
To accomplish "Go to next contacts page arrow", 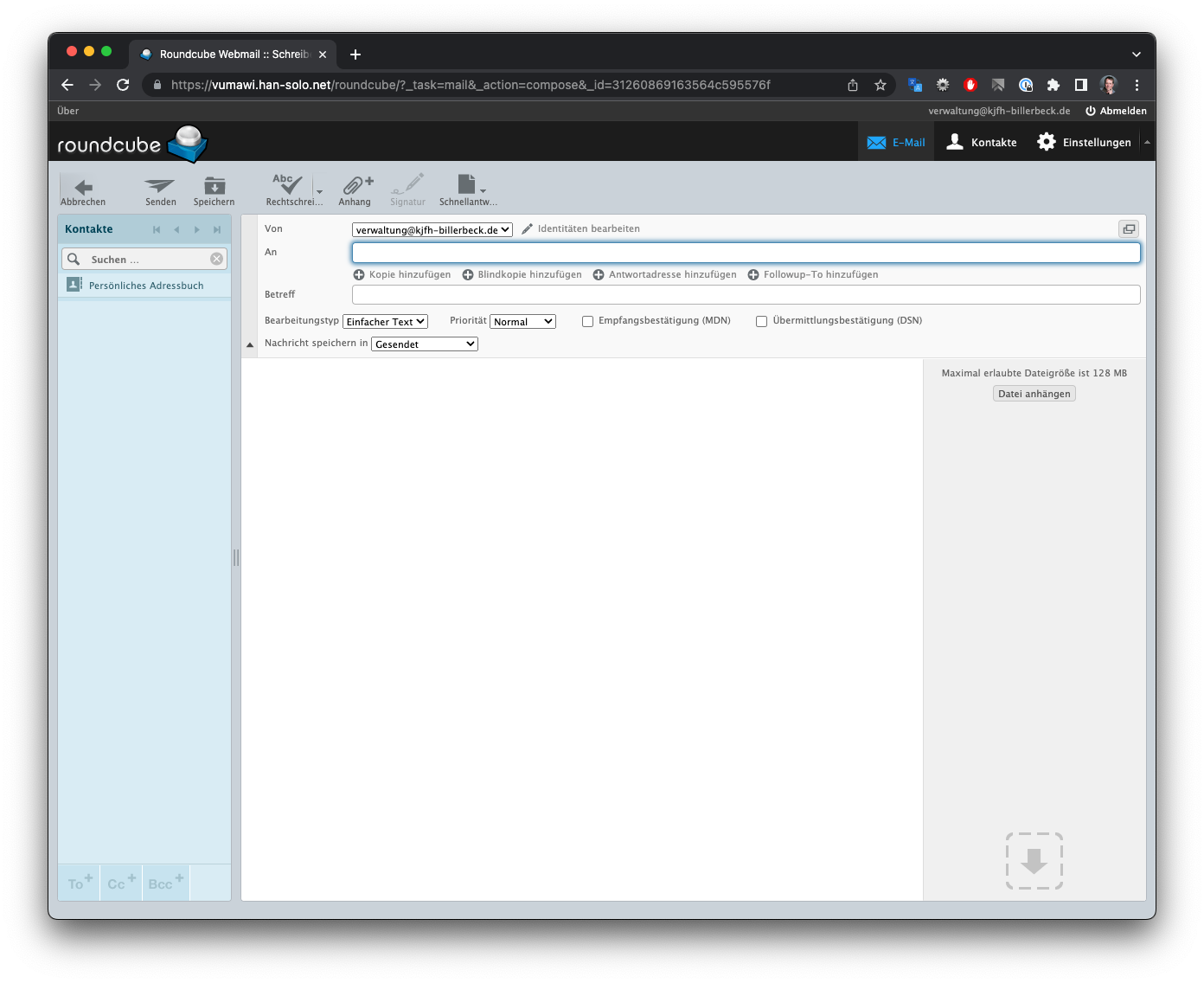I will point(197,229).
